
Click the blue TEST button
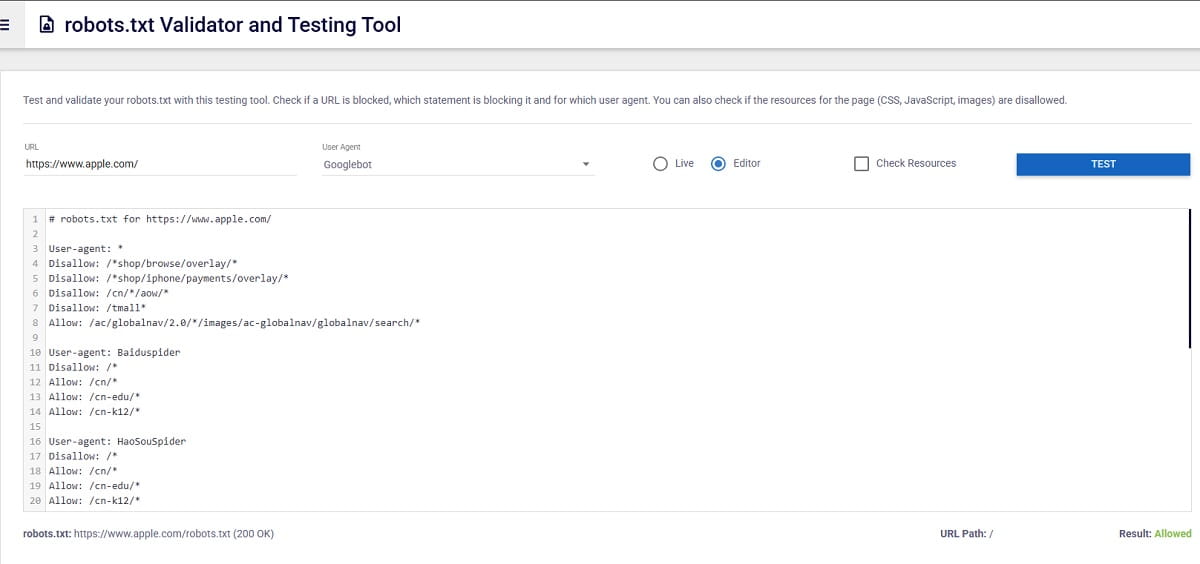pos(1103,164)
